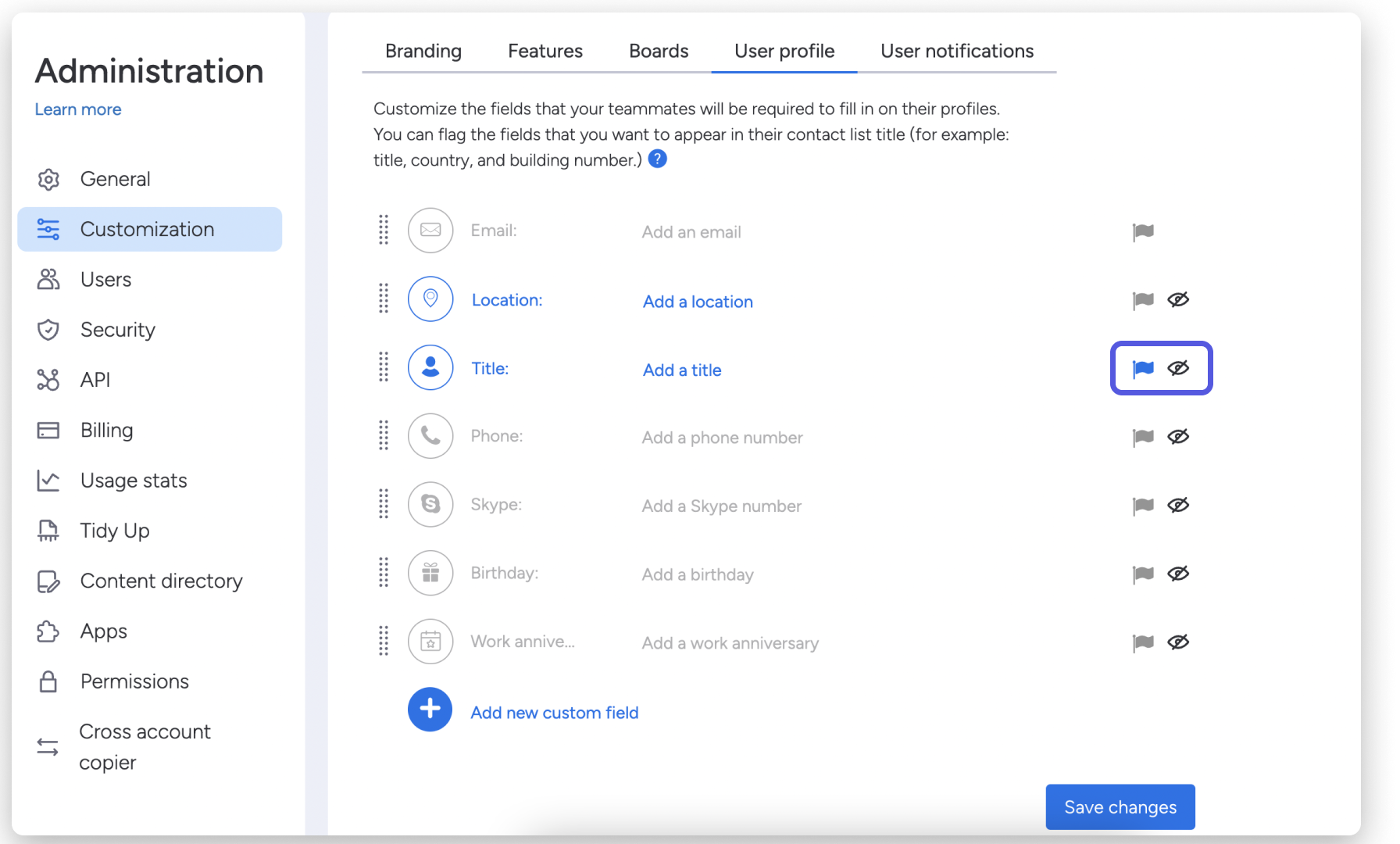Click the Birthday gift icon
The width and height of the screenshot is (1400, 844).
(430, 573)
